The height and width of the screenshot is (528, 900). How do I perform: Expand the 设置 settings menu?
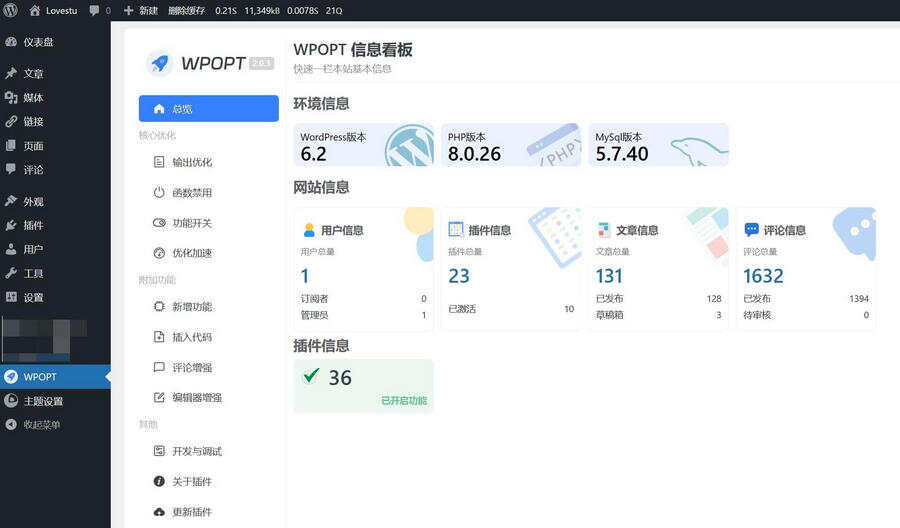click(33, 297)
